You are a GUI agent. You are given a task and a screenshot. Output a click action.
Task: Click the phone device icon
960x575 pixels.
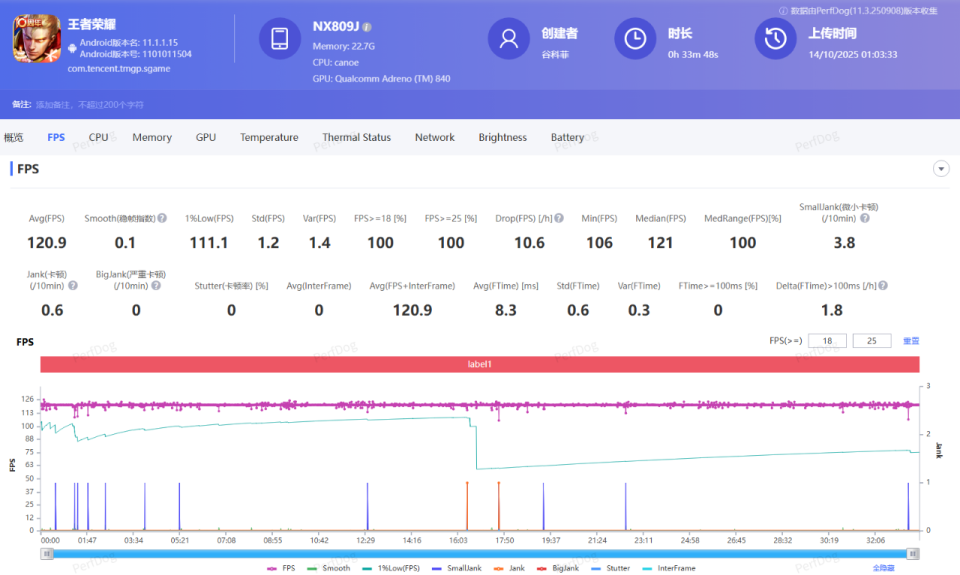(x=279, y=39)
